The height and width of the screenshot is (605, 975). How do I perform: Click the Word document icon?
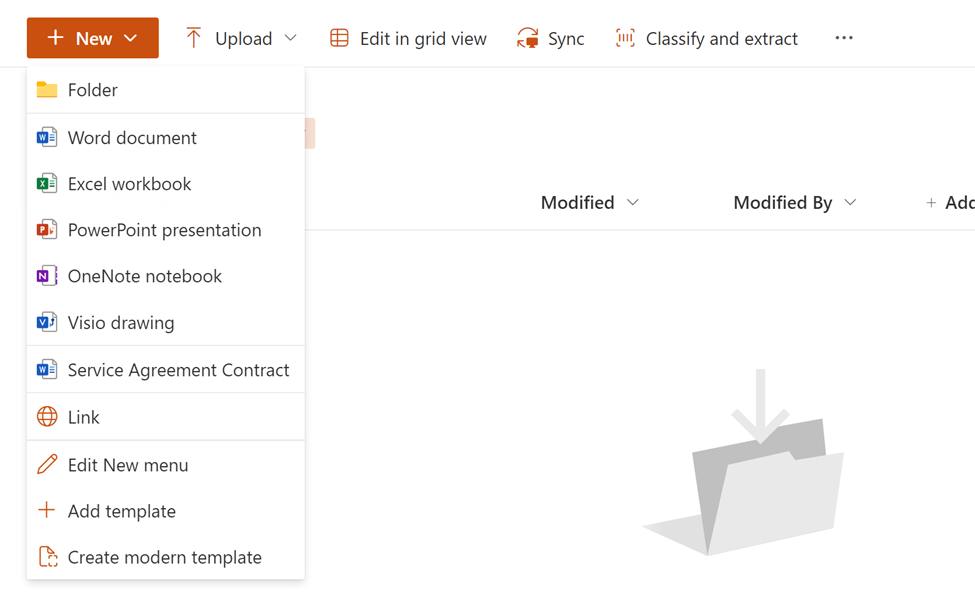click(x=47, y=138)
